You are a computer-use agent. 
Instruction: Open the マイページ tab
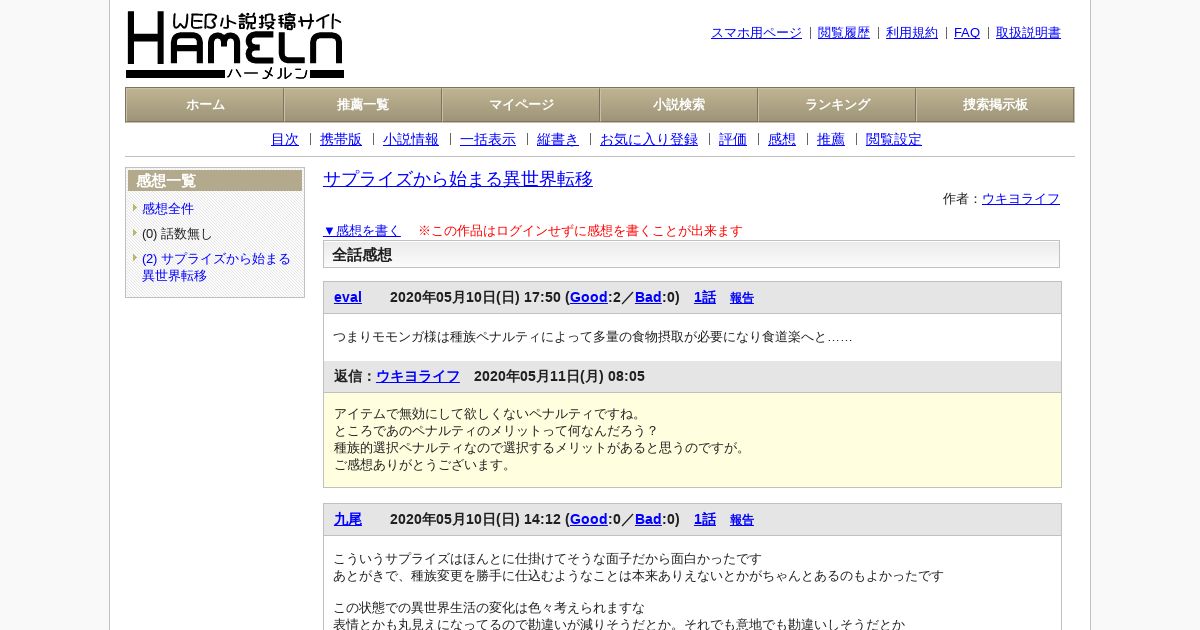pos(521,105)
